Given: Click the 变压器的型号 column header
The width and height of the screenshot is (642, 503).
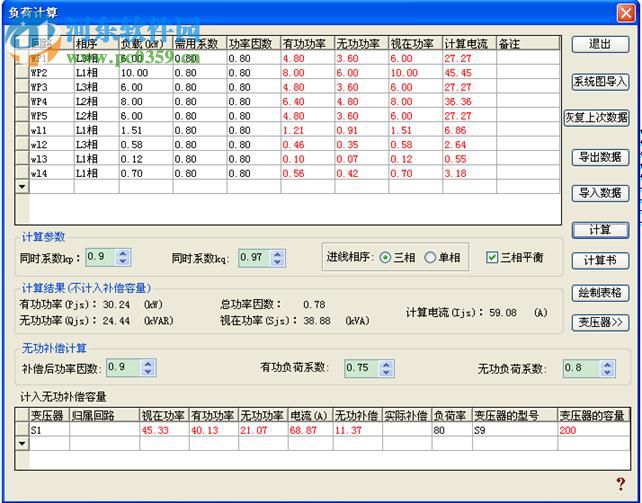Looking at the screenshot, I should pyautogui.click(x=515, y=415).
